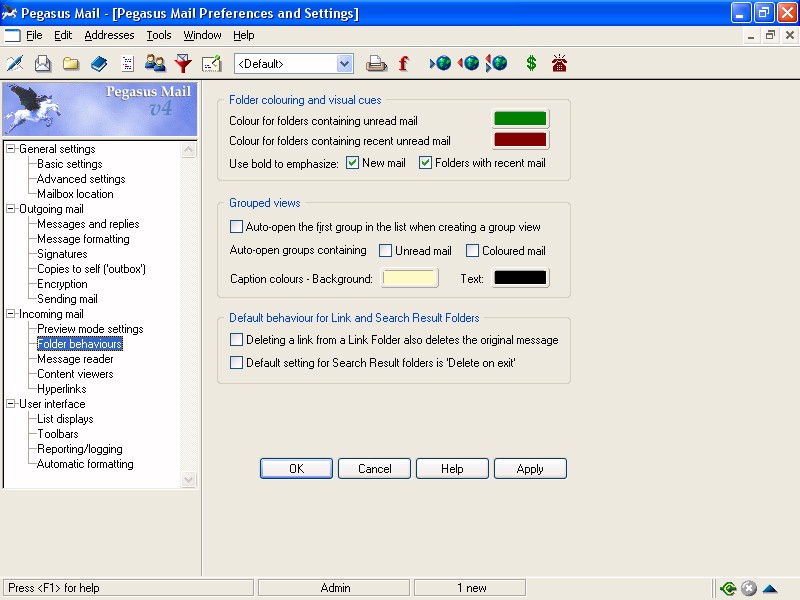Confirm settings with OK button
The image size is (800, 600).
pyautogui.click(x=296, y=468)
